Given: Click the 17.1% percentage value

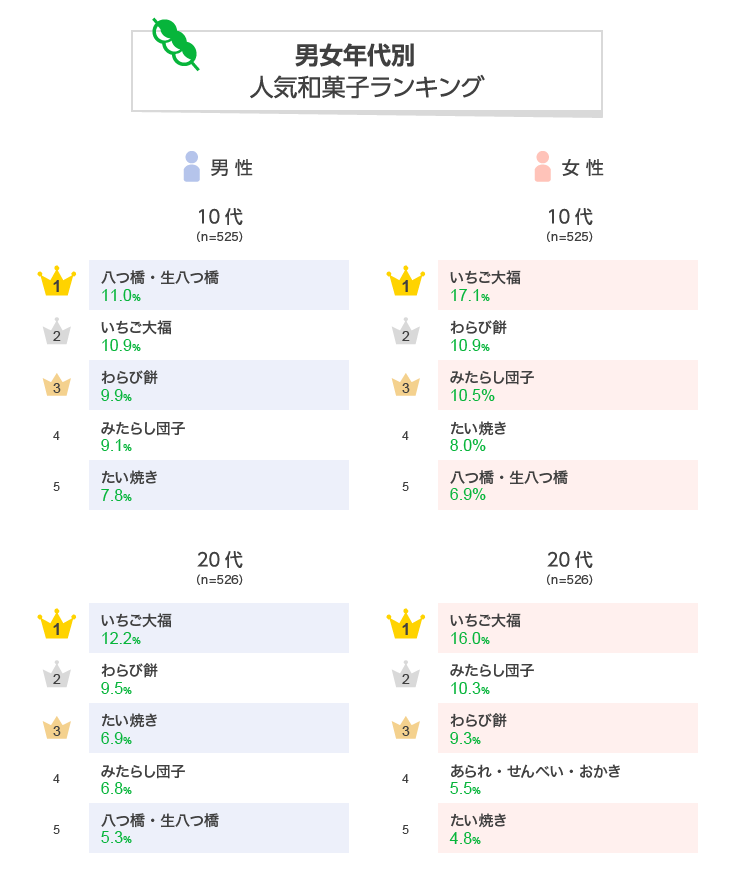Looking at the screenshot, I should pyautogui.click(x=470, y=296).
